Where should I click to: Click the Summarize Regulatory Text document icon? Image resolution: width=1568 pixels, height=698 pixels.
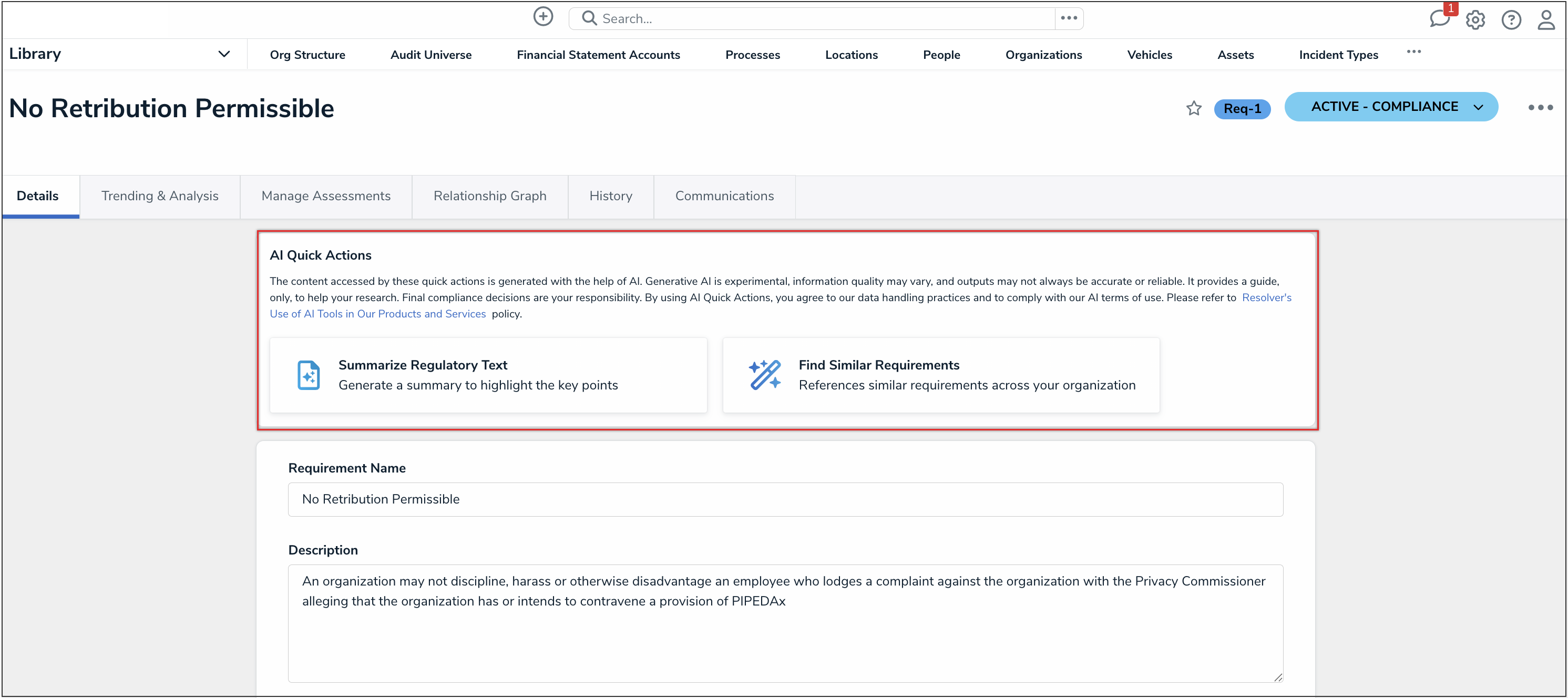309,375
